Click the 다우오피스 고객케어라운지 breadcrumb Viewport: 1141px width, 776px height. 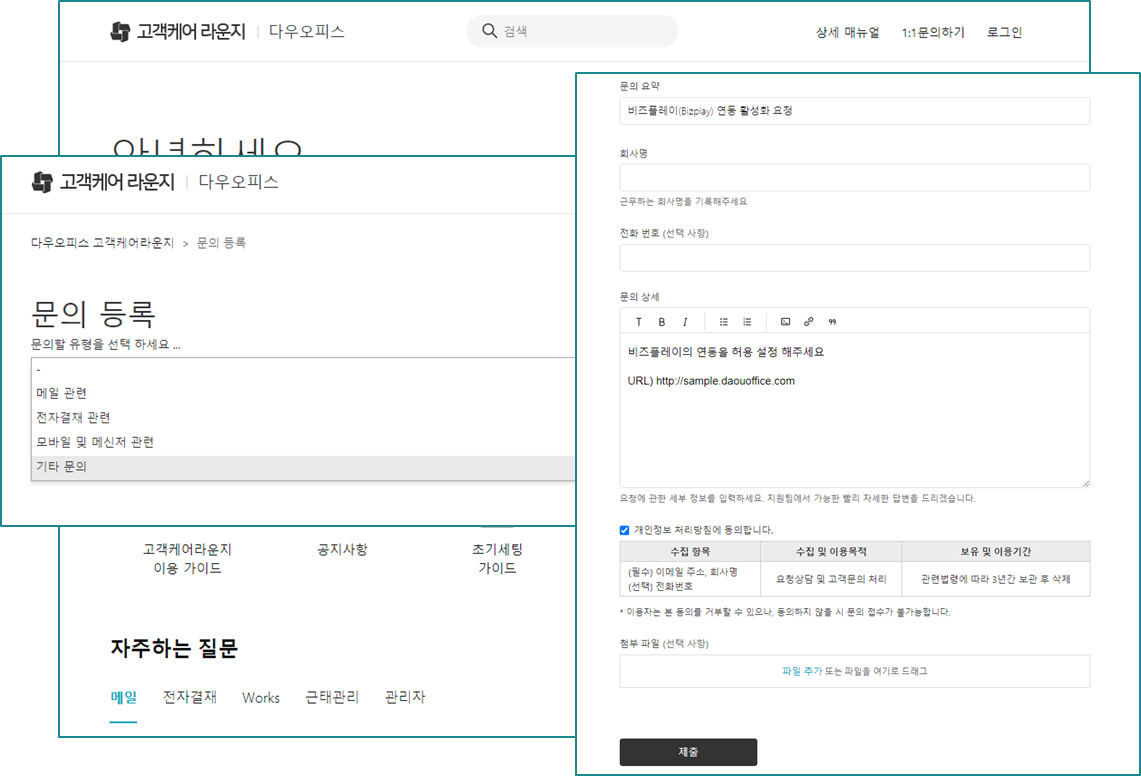(x=102, y=243)
